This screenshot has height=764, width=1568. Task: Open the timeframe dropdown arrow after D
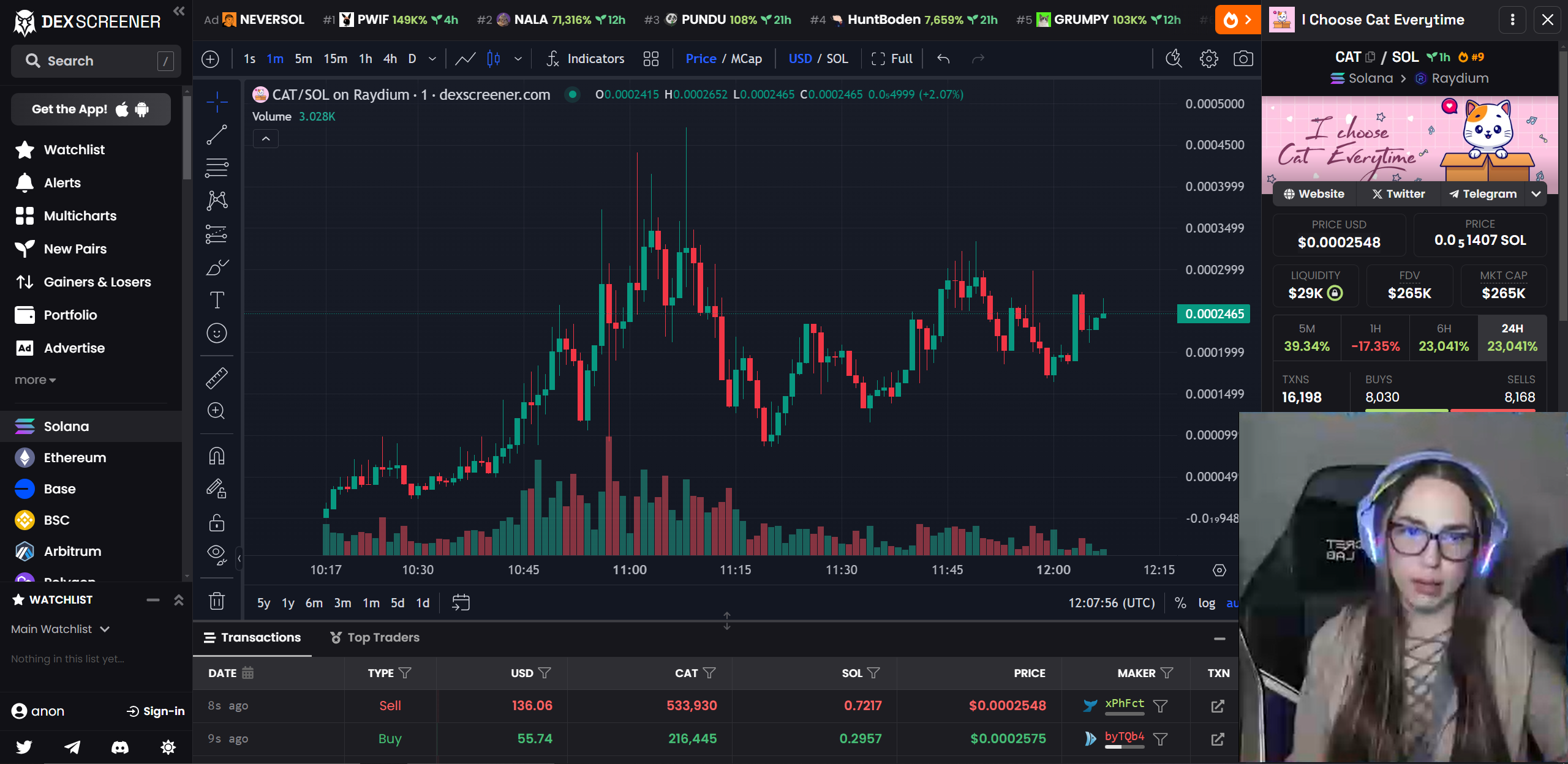[x=432, y=59]
